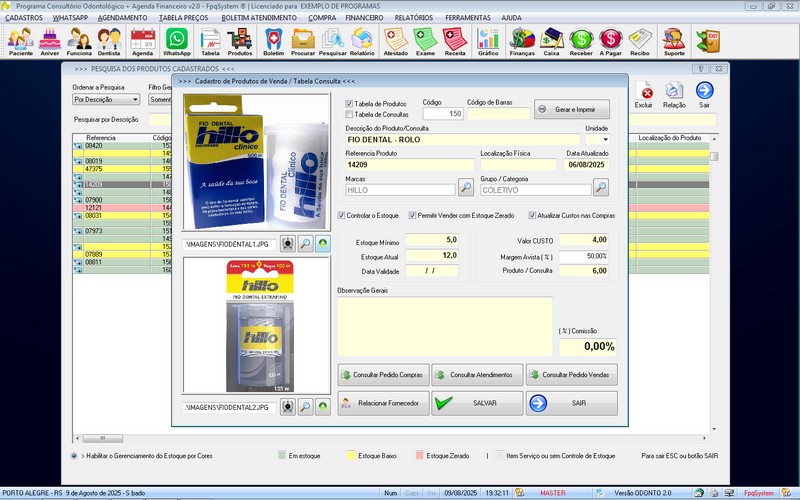
Task: Expand the Unidade dropdown
Action: pyautogui.click(x=606, y=139)
